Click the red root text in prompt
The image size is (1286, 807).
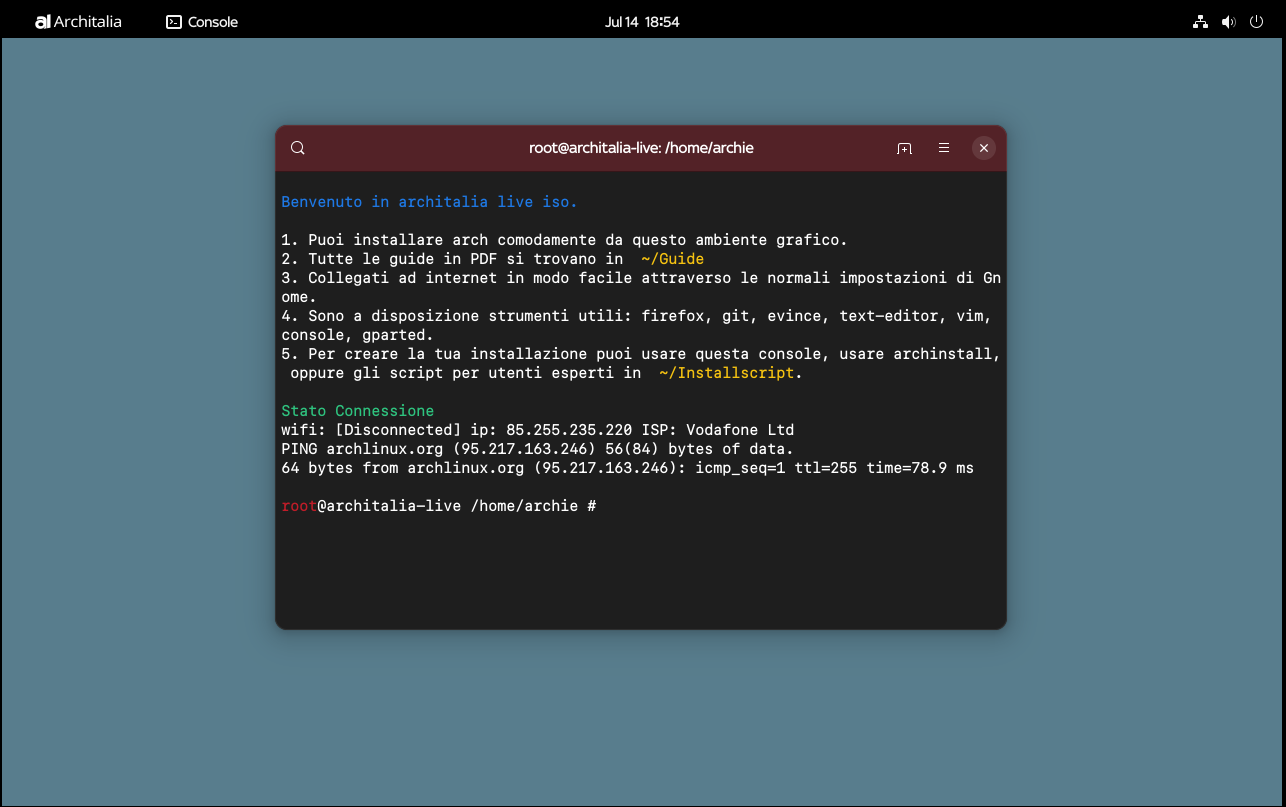point(299,506)
